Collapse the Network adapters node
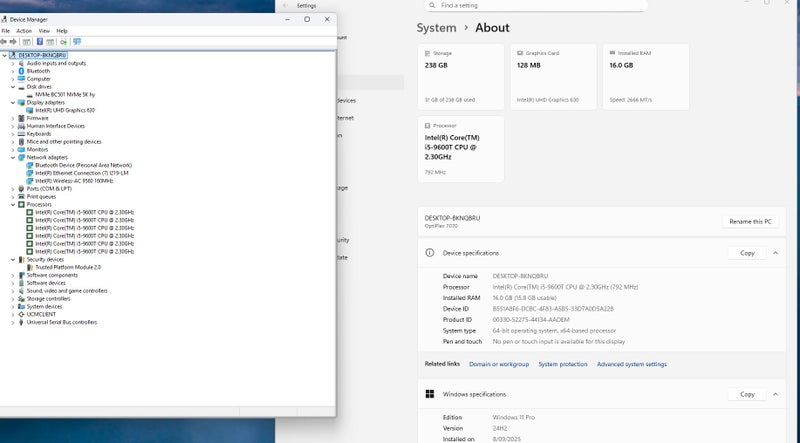The height and width of the screenshot is (443, 800). [13, 157]
